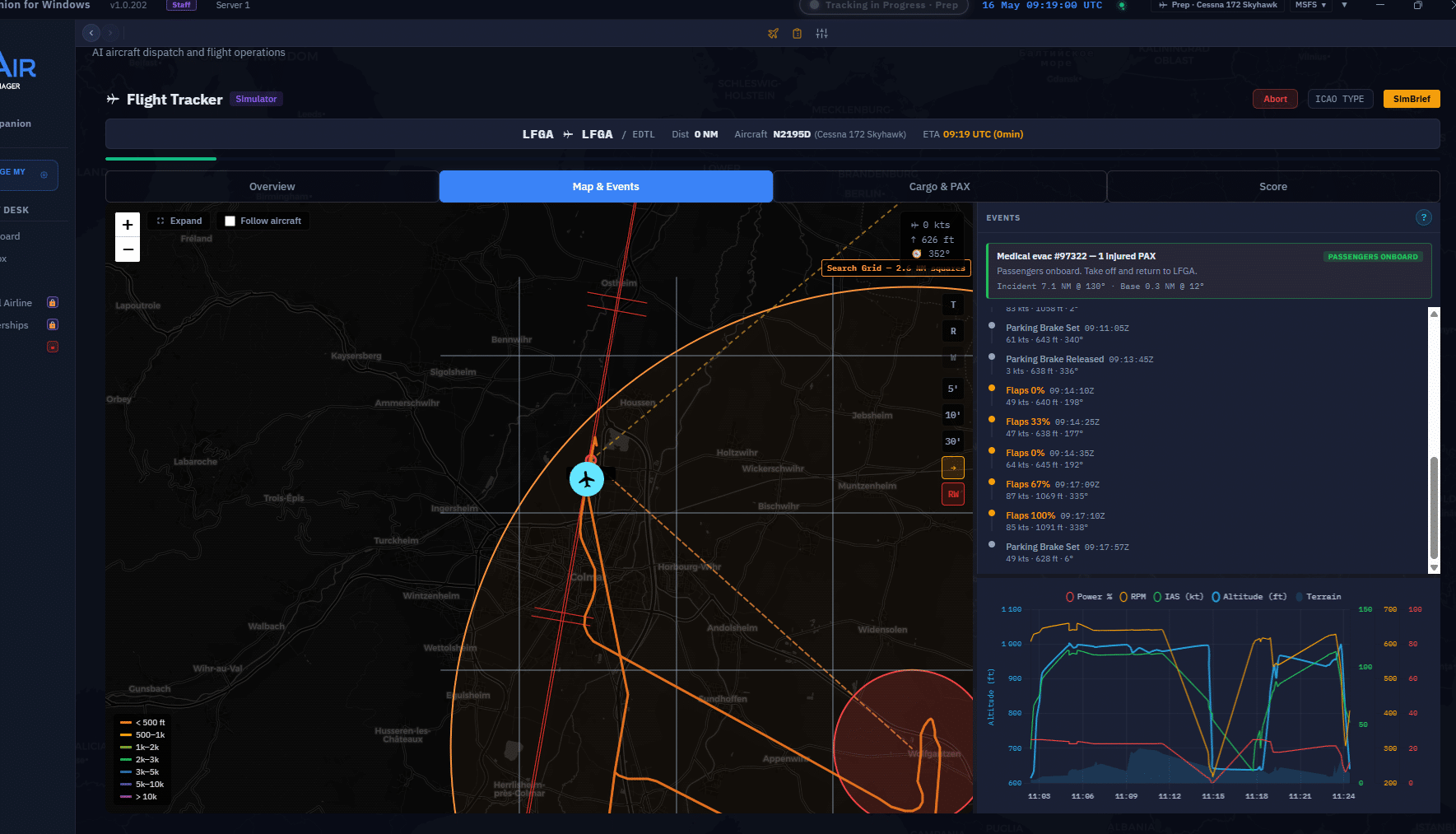
Task: Open the clipboard toolbar icon
Action: pyautogui.click(x=797, y=34)
